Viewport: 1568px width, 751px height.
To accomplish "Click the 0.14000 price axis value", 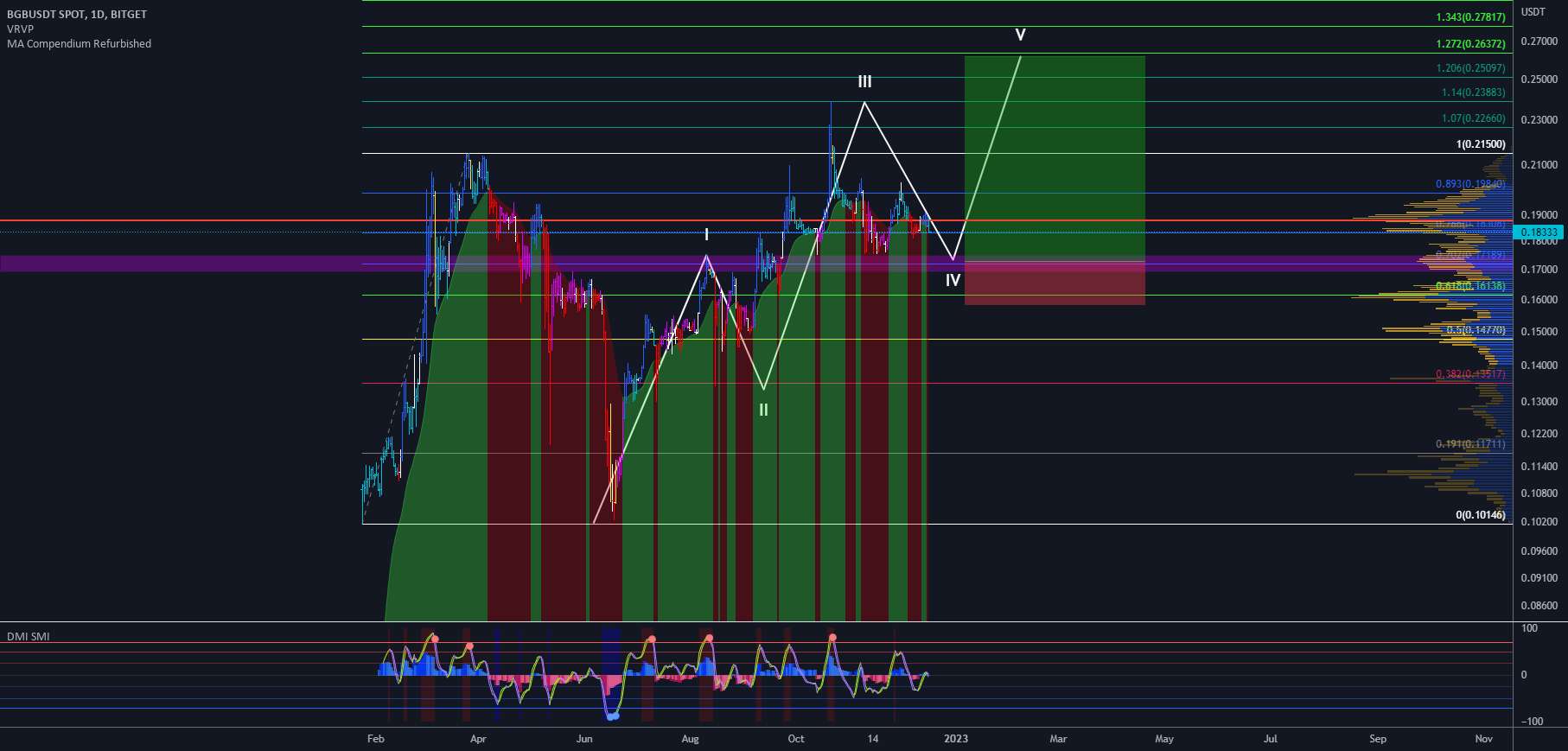I will coord(1539,366).
